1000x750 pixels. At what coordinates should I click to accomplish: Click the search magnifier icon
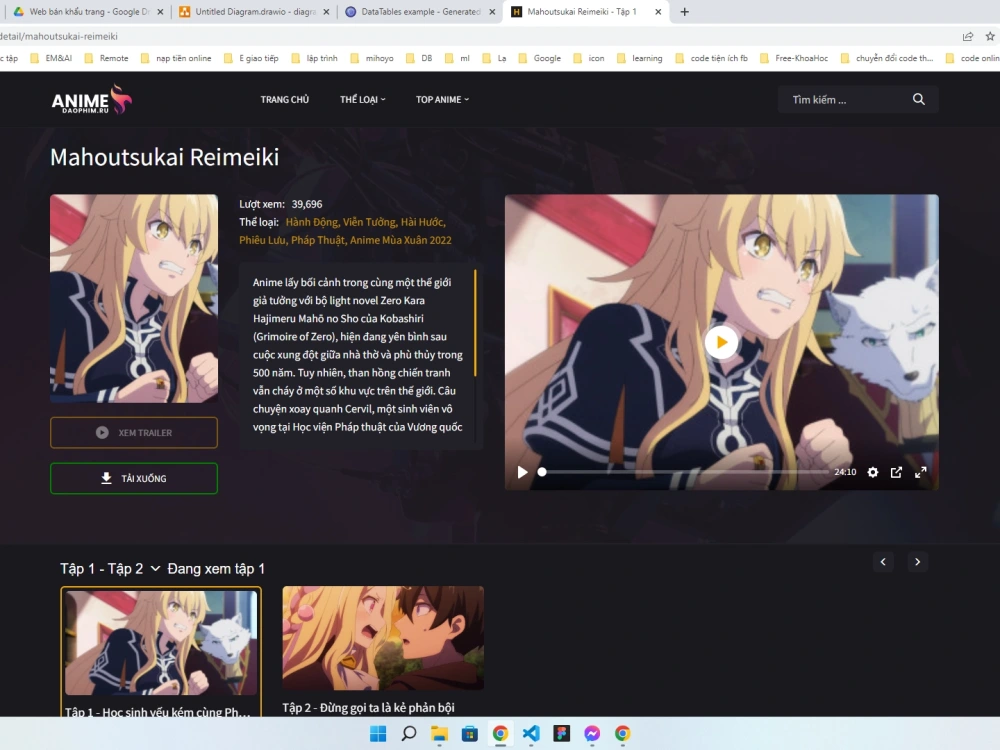(x=918, y=99)
